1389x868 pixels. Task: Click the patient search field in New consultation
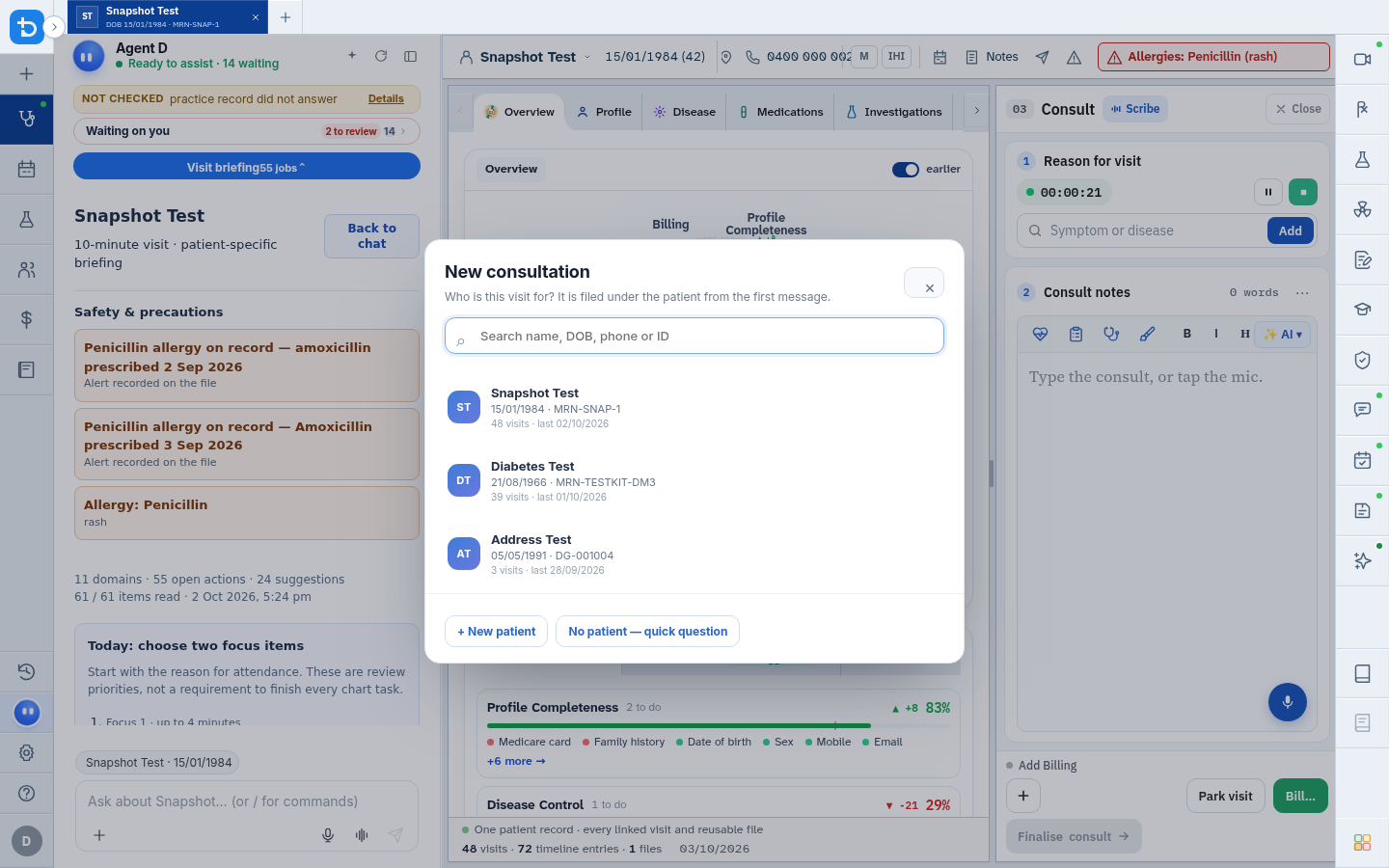[x=694, y=336]
